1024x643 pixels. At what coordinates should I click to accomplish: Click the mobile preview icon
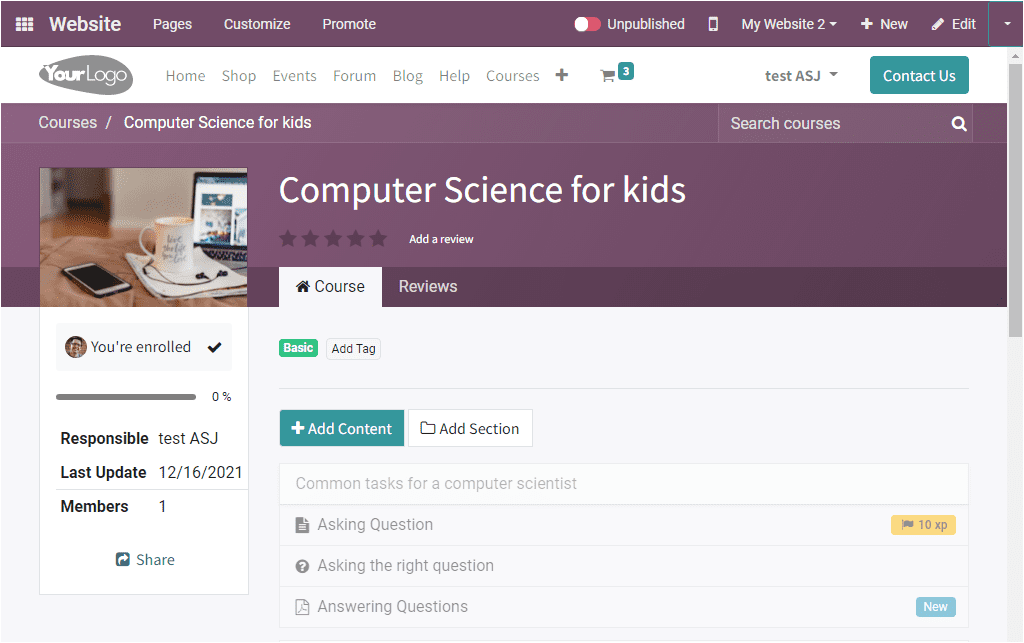point(713,23)
